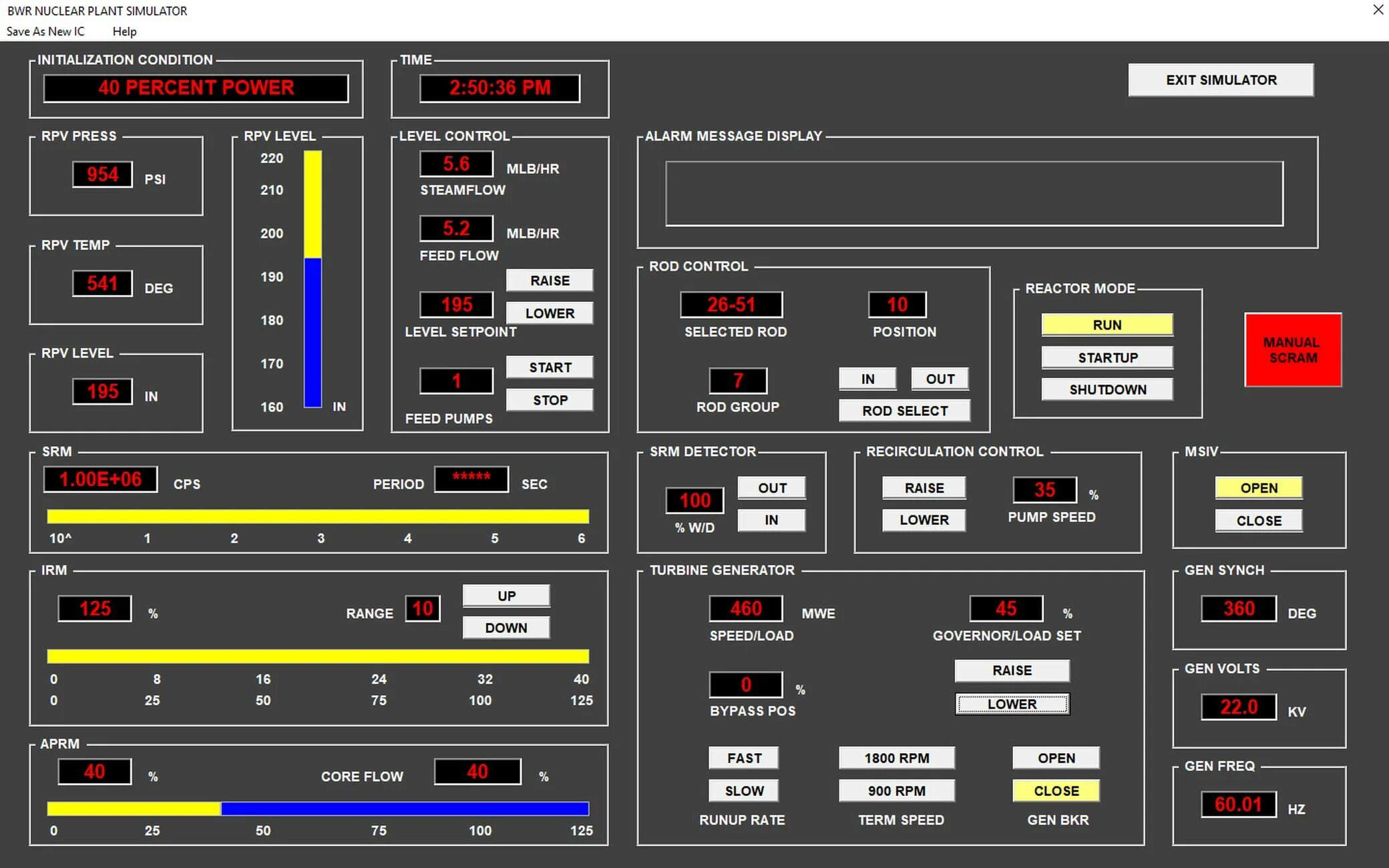Select 1800 RPM terminal speed
The image size is (1389, 868).
896,758
